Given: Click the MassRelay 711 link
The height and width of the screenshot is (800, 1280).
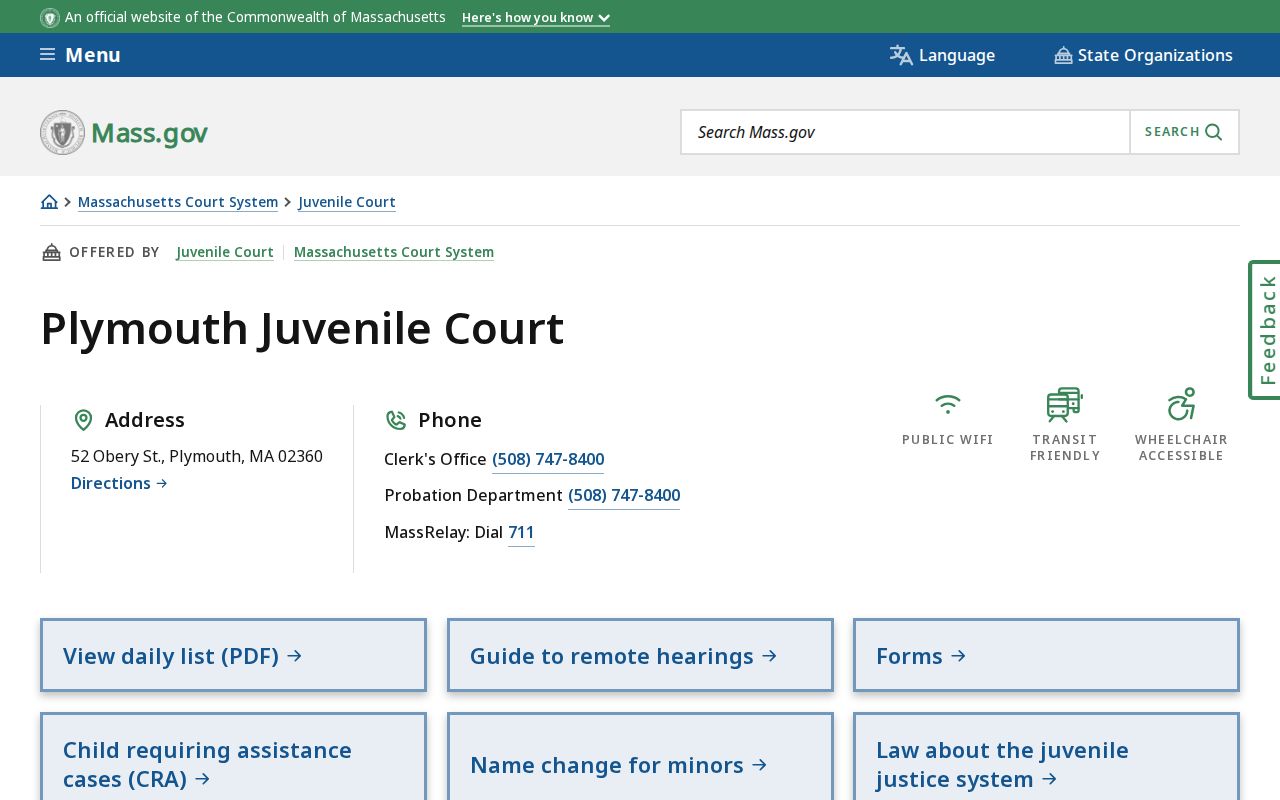Looking at the screenshot, I should (x=521, y=532).
